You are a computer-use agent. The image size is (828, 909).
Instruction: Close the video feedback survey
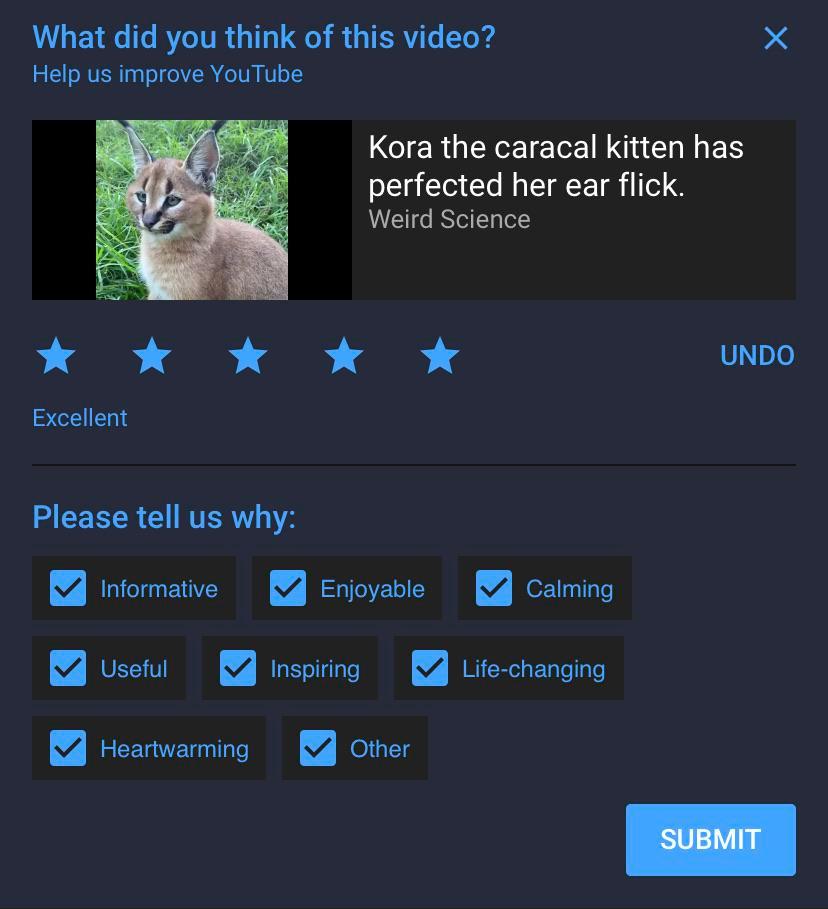pos(776,38)
